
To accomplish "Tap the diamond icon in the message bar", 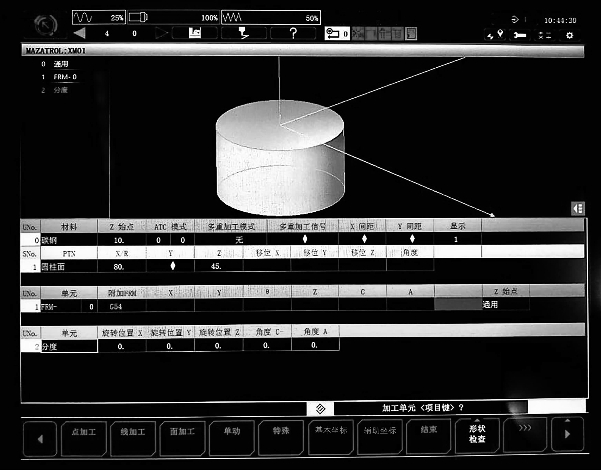I will click(320, 409).
